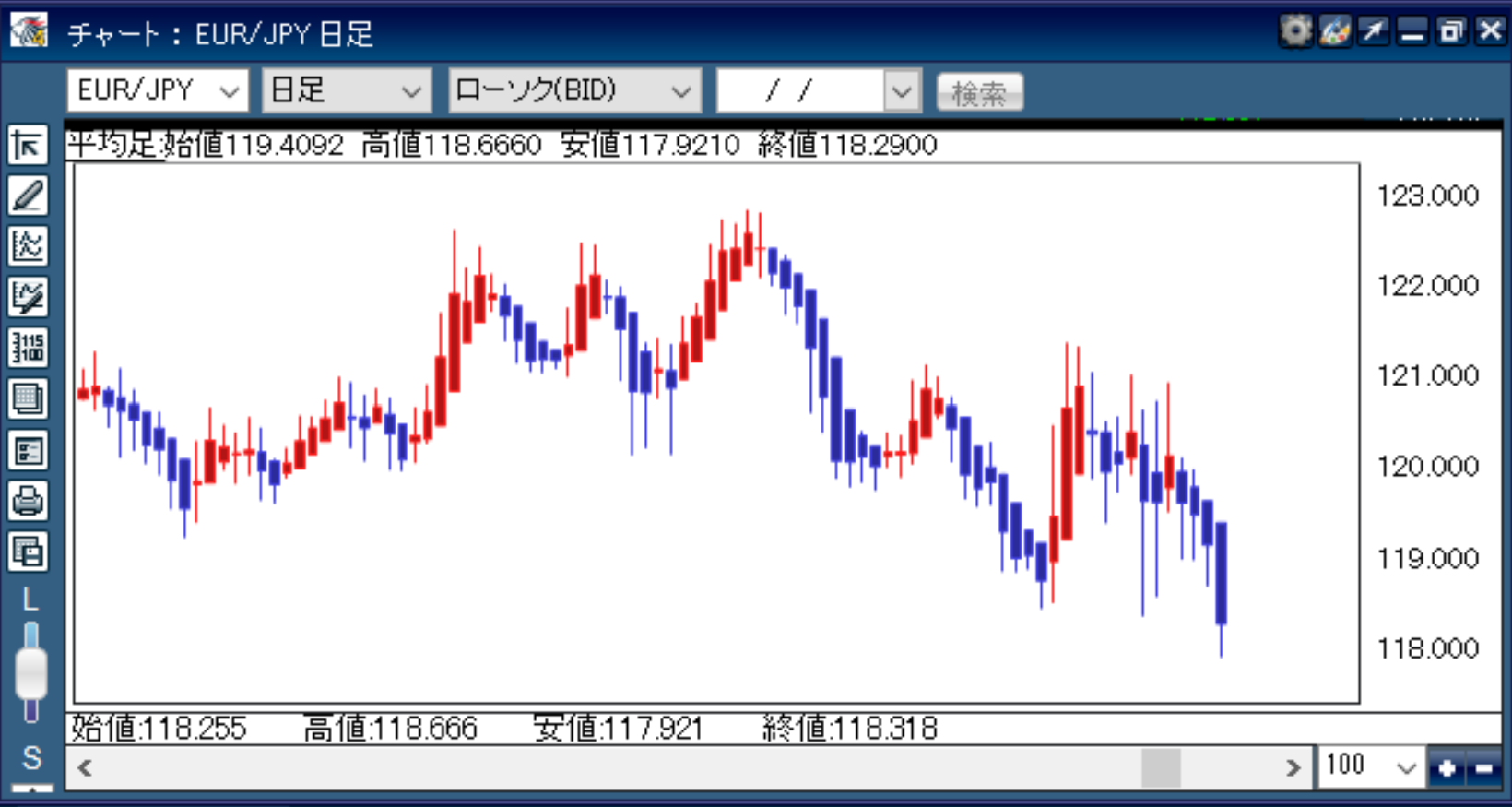This screenshot has width=1512, height=807.
Task: Close the chart window
Action: tap(1490, 31)
